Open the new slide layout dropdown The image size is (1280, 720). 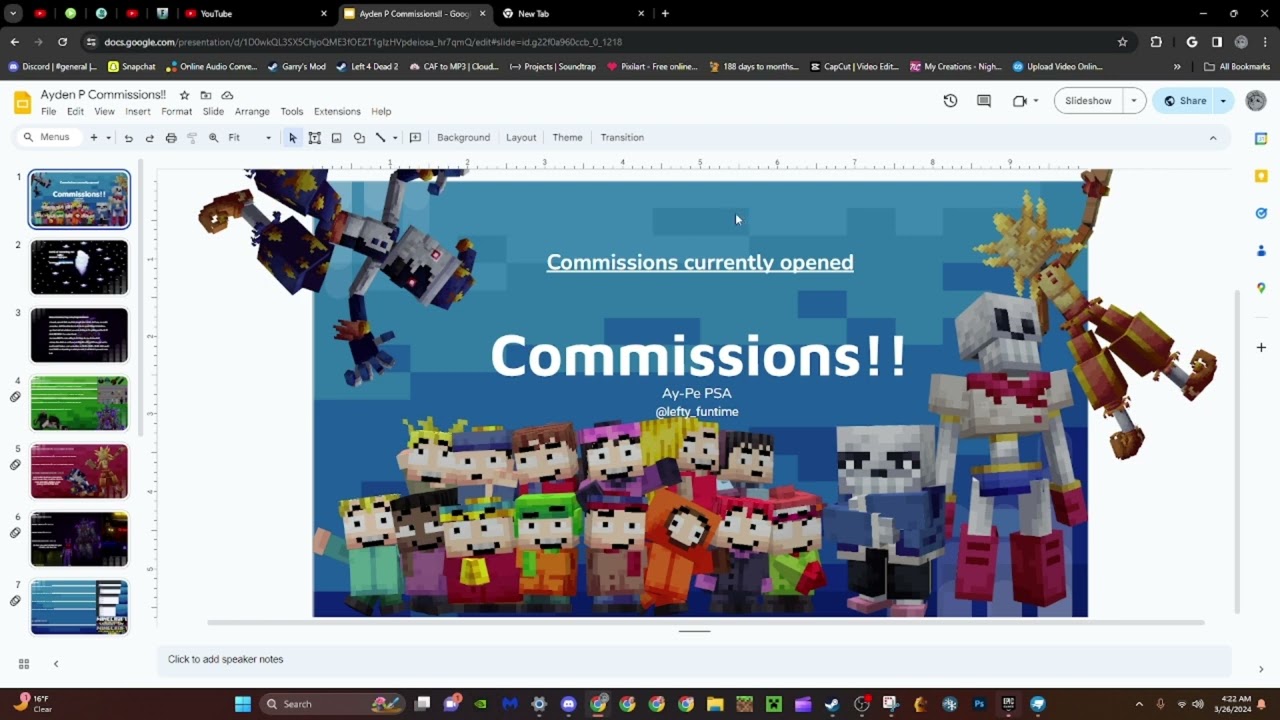point(107,138)
